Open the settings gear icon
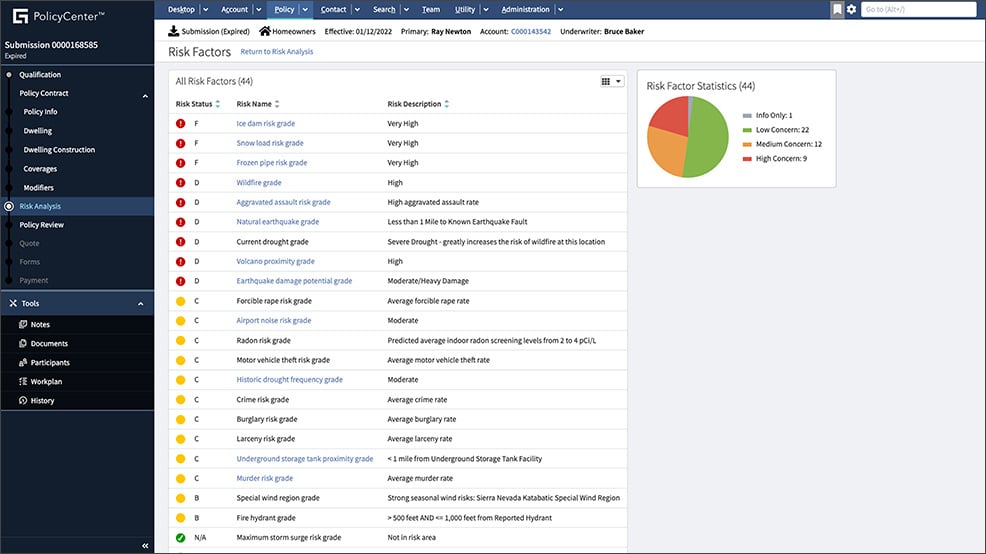Image resolution: width=986 pixels, height=554 pixels. click(851, 9)
